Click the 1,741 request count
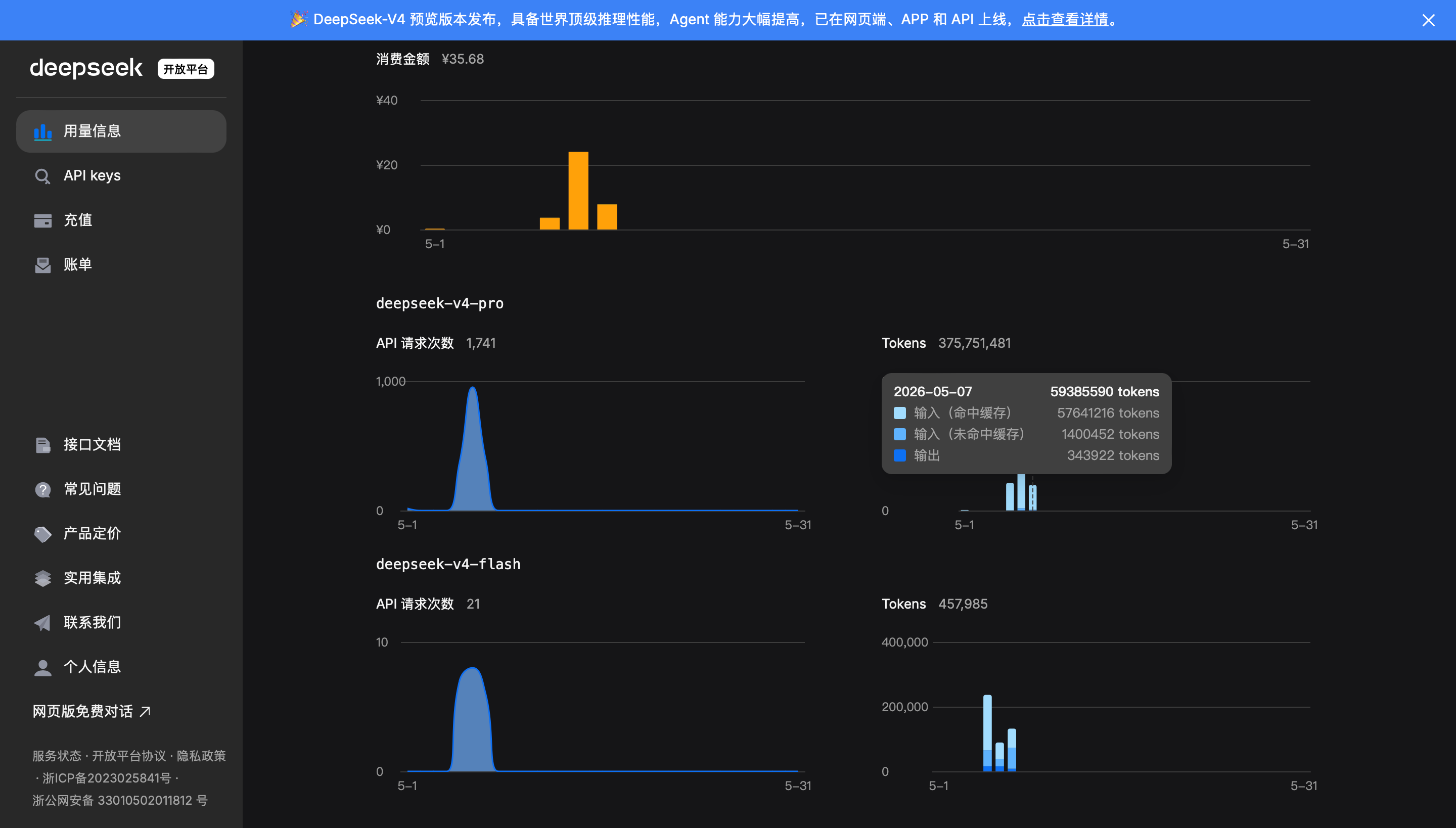 pos(481,343)
